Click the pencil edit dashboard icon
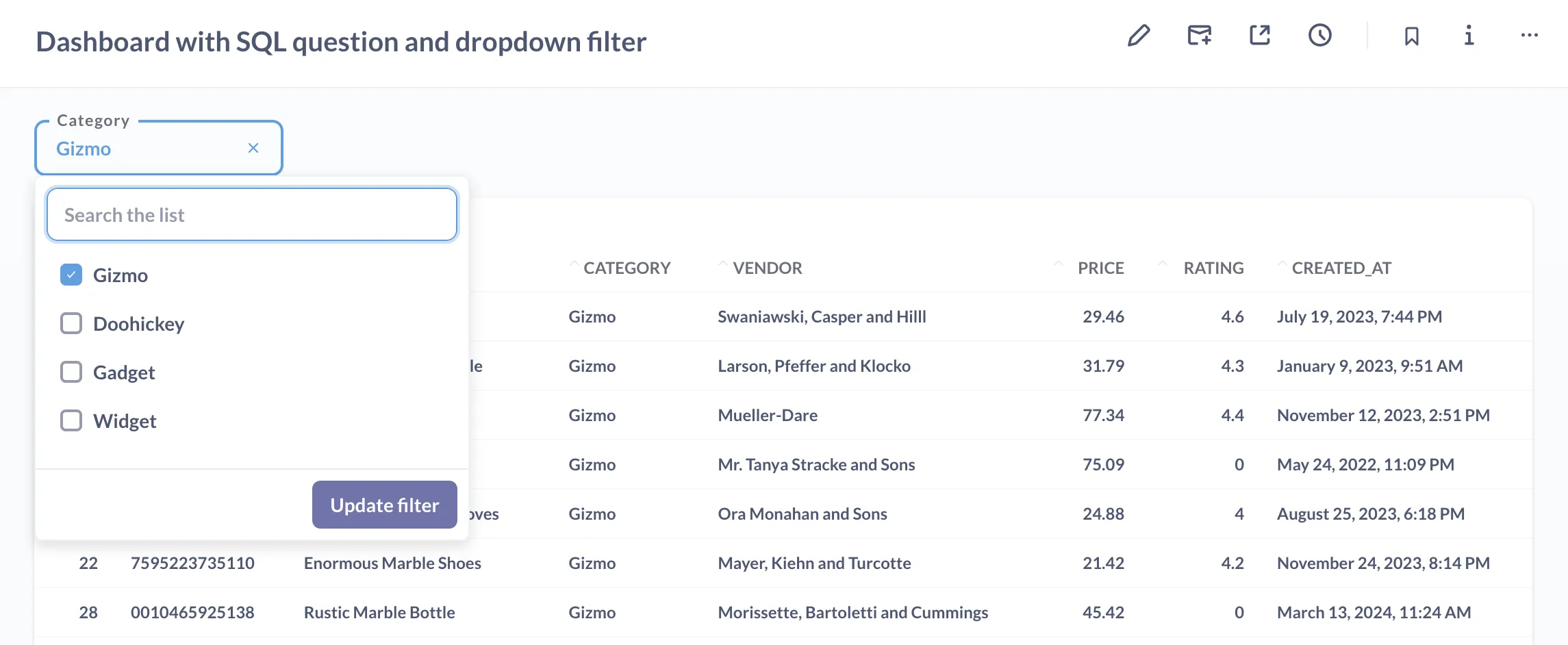 pos(1139,36)
